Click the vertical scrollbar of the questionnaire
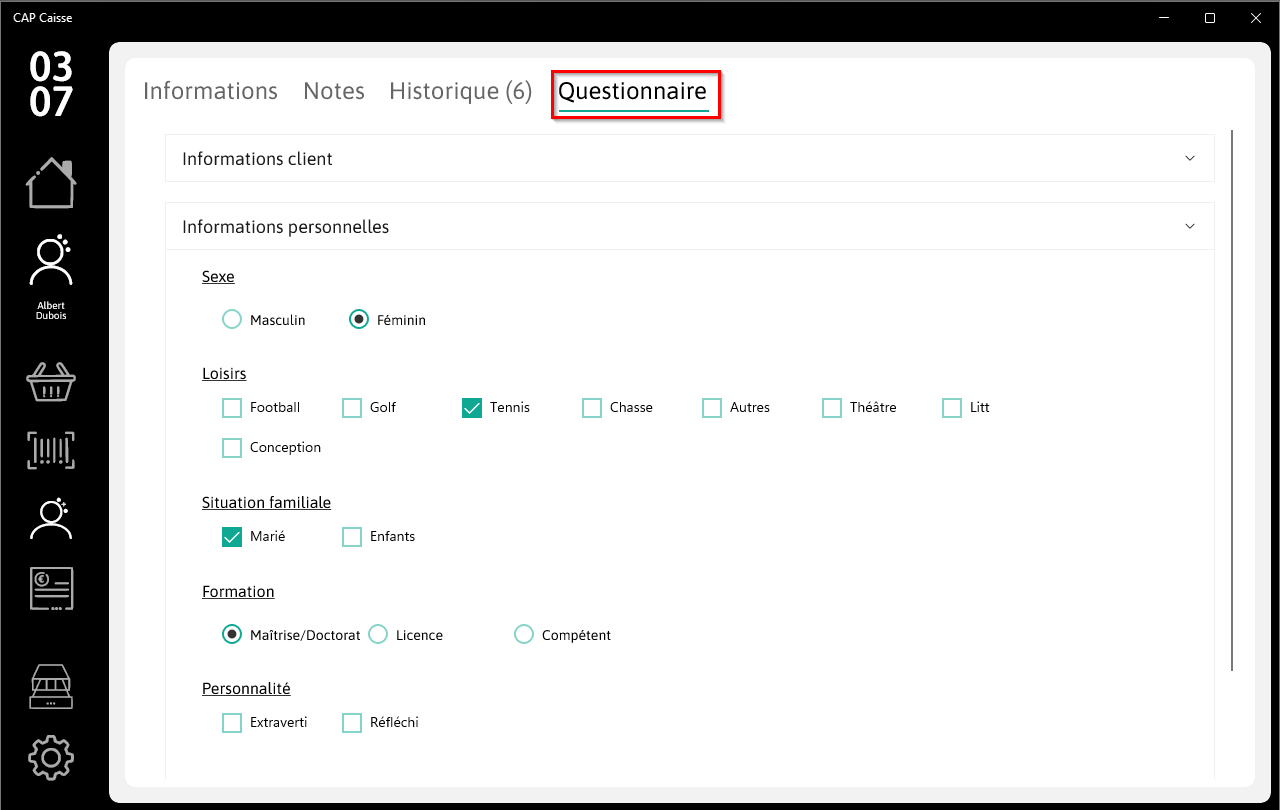 1232,400
